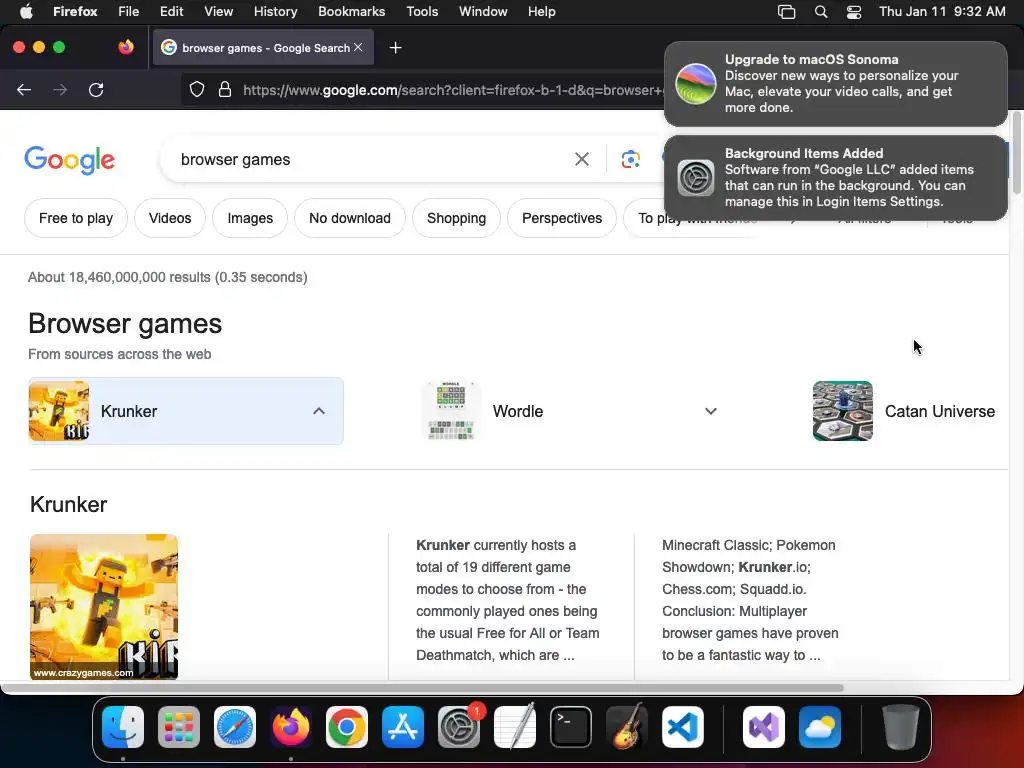Click the Minecraft Classic; Pokemon Showdown snippet

pyautogui.click(x=750, y=600)
